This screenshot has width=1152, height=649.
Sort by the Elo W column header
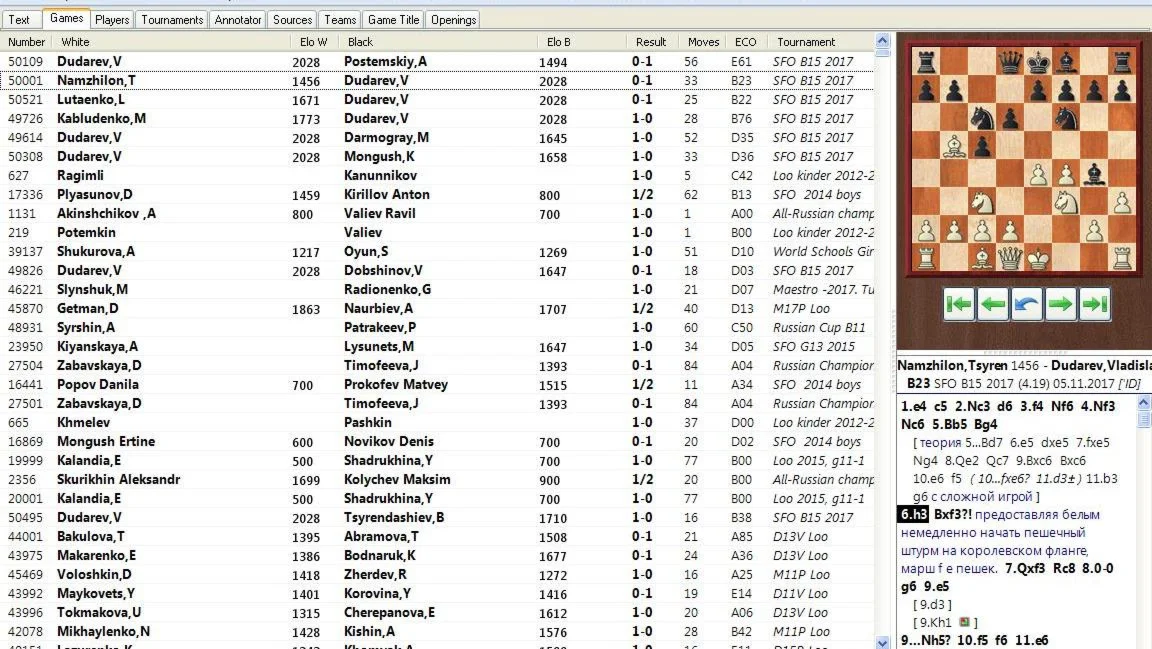pos(314,42)
